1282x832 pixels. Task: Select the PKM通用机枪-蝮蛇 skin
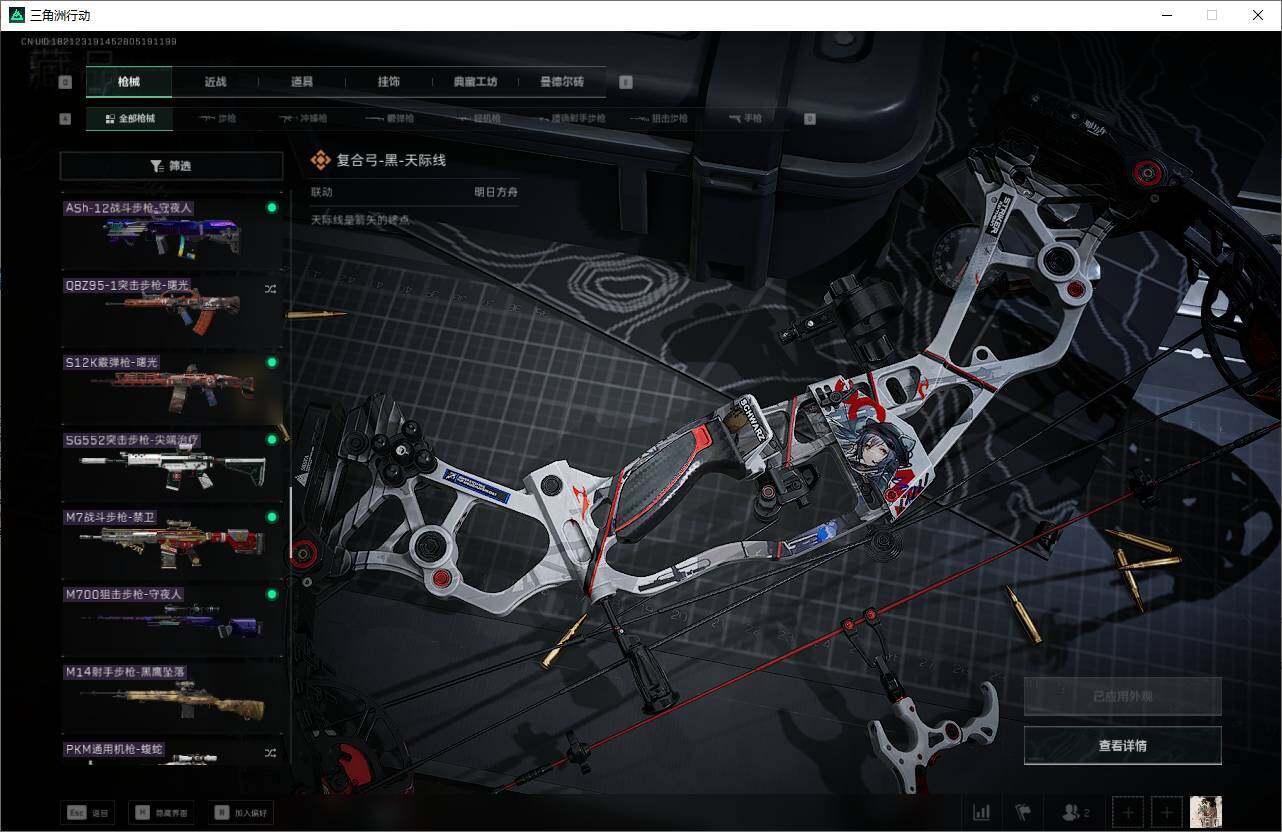coord(172,752)
